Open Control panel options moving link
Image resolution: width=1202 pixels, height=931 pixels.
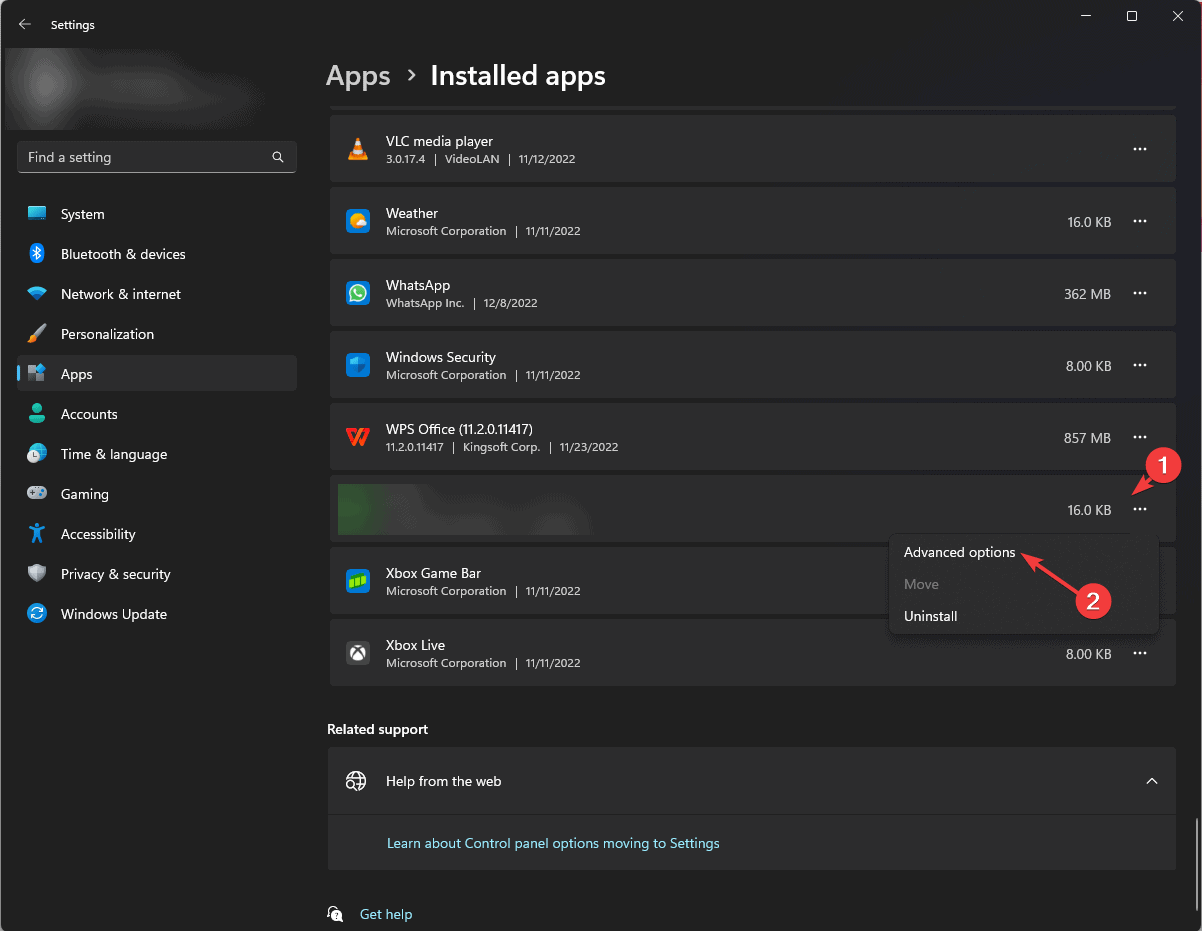(x=553, y=843)
